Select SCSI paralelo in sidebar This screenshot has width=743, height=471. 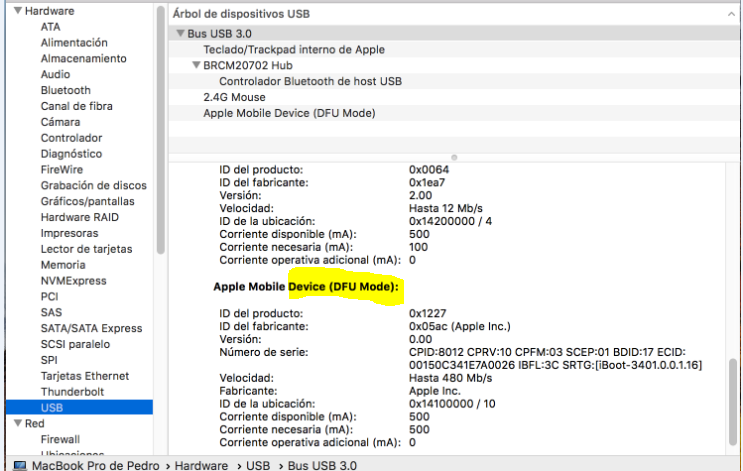click(75, 344)
